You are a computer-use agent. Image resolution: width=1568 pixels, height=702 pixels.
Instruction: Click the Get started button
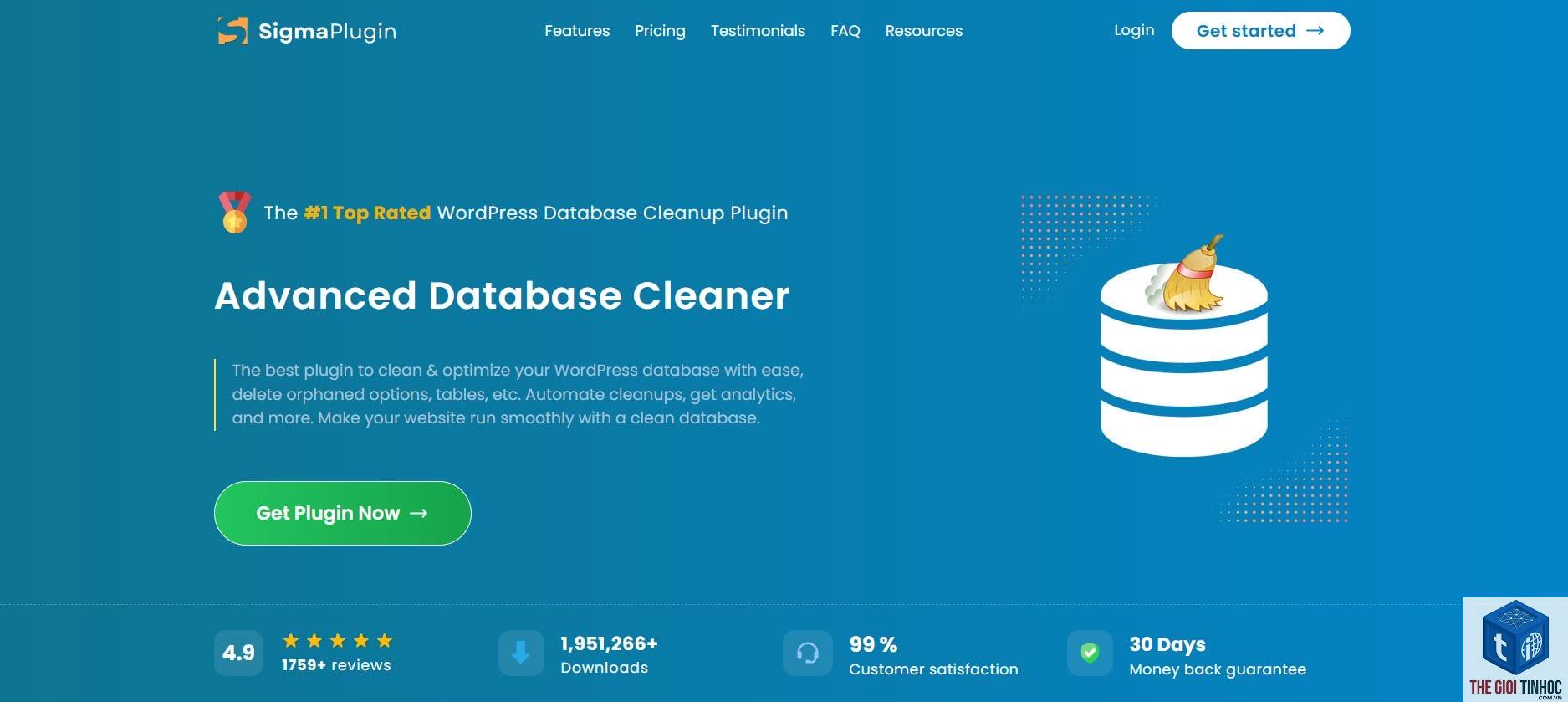(x=1260, y=31)
